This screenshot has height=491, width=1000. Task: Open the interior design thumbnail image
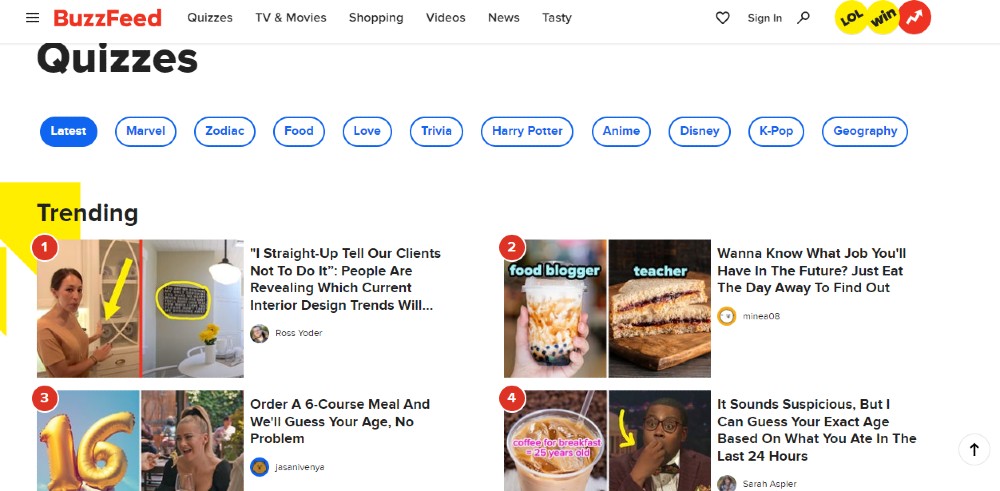pos(140,309)
